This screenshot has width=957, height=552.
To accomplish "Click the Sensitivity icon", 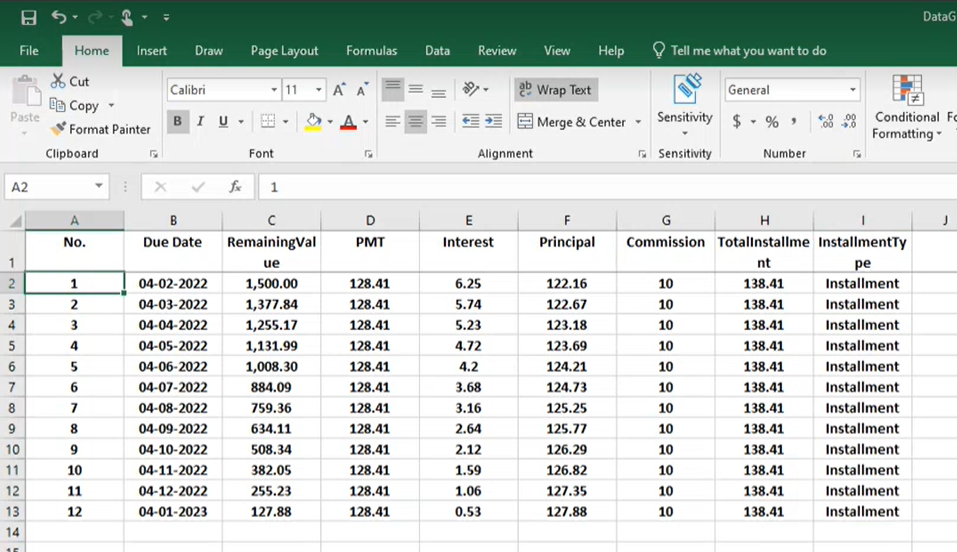I will [685, 90].
